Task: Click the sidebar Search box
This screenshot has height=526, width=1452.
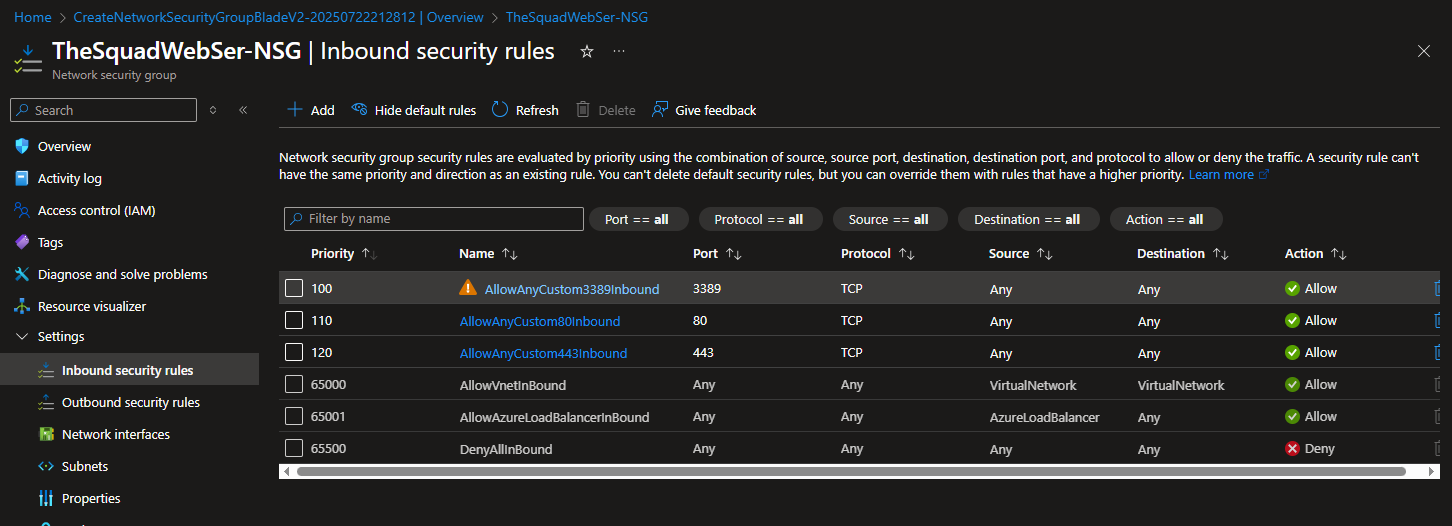Action: (105, 110)
